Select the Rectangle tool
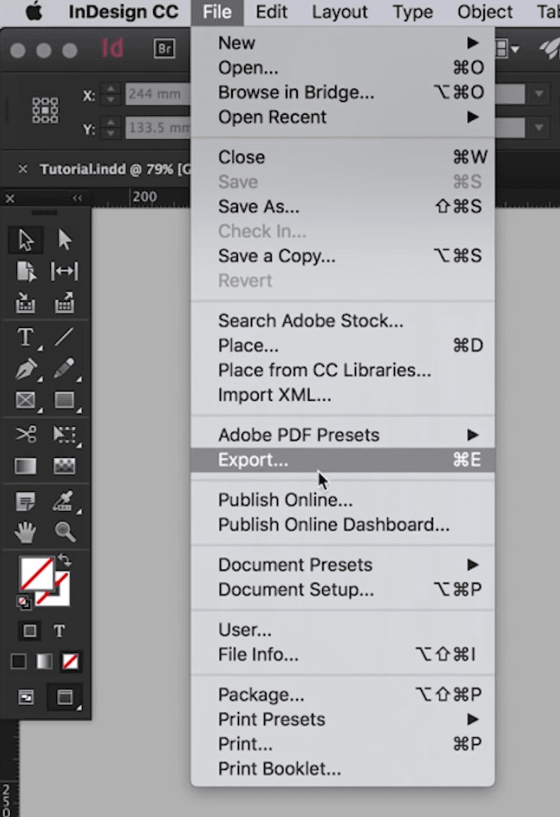This screenshot has width=560, height=817. tap(64, 400)
